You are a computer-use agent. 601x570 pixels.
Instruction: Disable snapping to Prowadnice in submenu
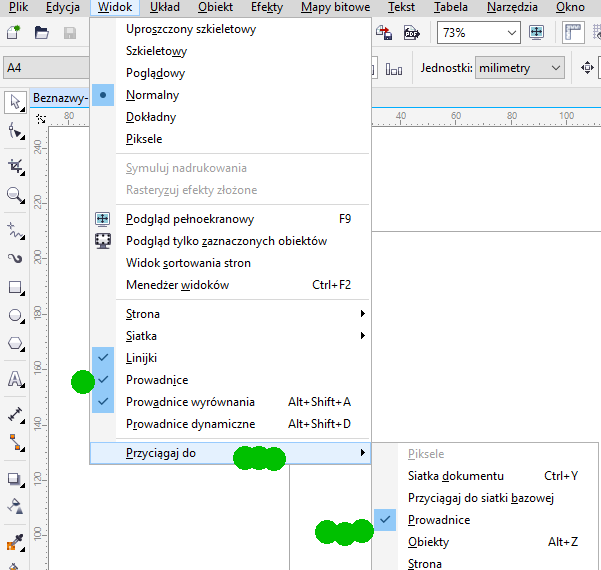click(438, 520)
